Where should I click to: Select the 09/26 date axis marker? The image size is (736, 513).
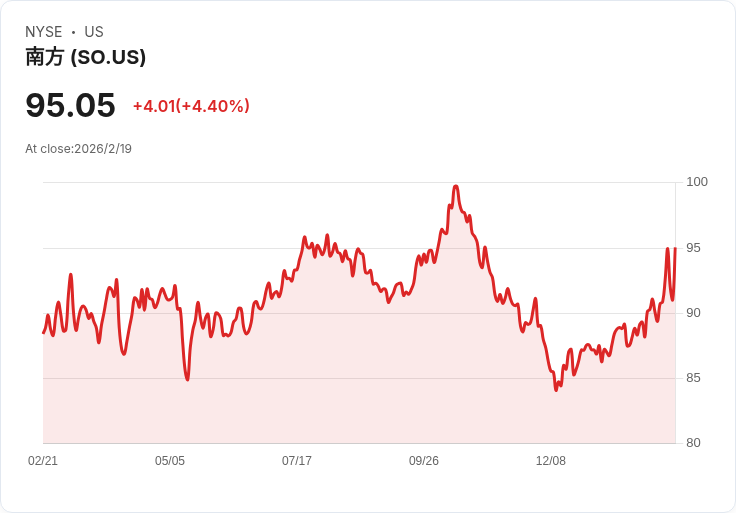click(x=424, y=461)
